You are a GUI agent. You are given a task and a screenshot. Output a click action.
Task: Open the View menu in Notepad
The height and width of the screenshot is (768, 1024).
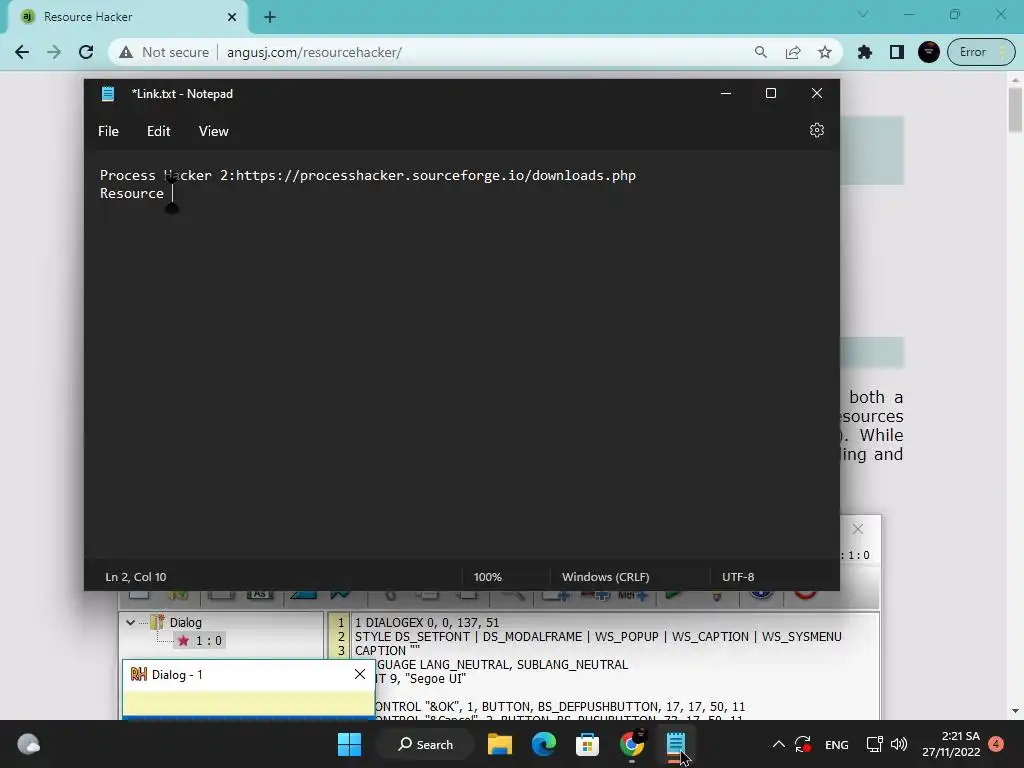(214, 131)
